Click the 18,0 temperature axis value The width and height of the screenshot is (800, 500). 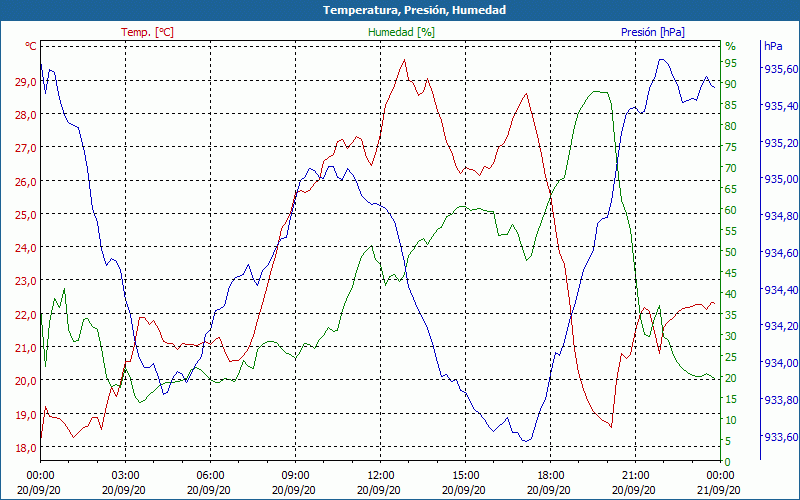click(x=26, y=448)
